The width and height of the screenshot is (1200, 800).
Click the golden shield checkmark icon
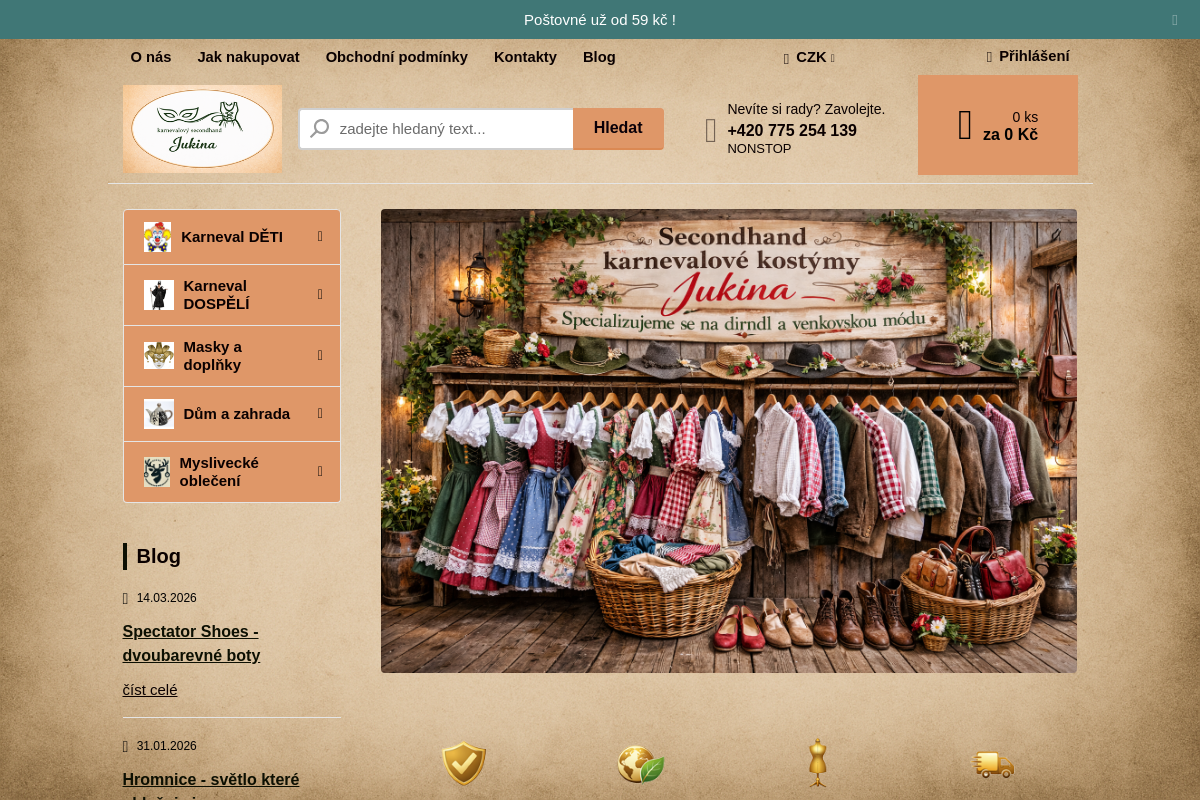click(x=464, y=764)
